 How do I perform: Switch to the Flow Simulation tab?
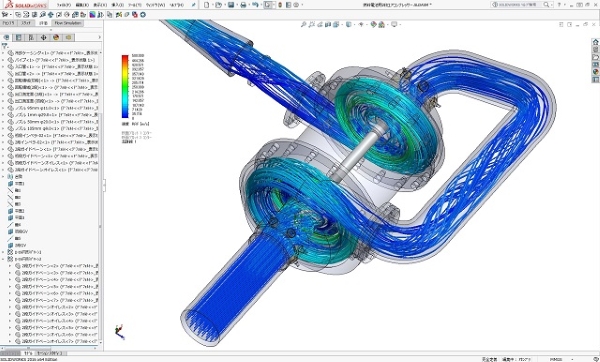pyautogui.click(x=67, y=23)
